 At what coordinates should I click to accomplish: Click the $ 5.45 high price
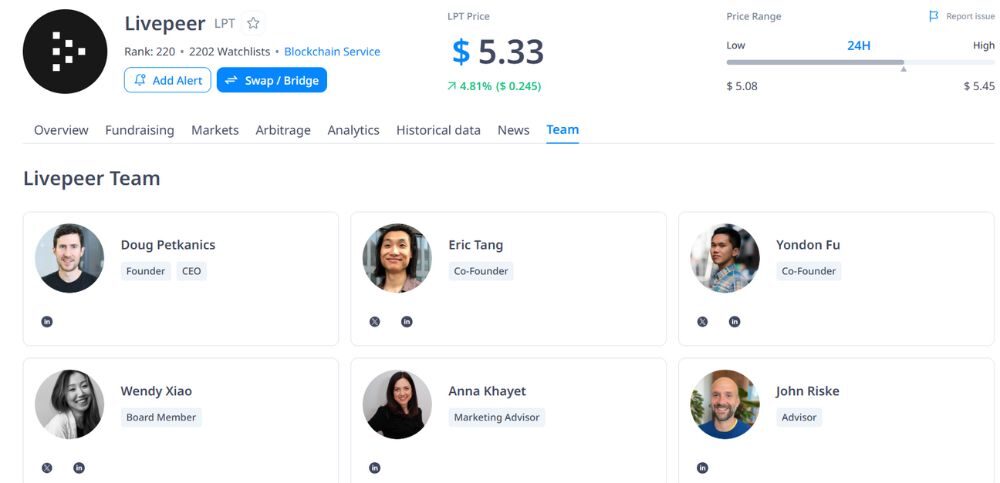coord(979,86)
